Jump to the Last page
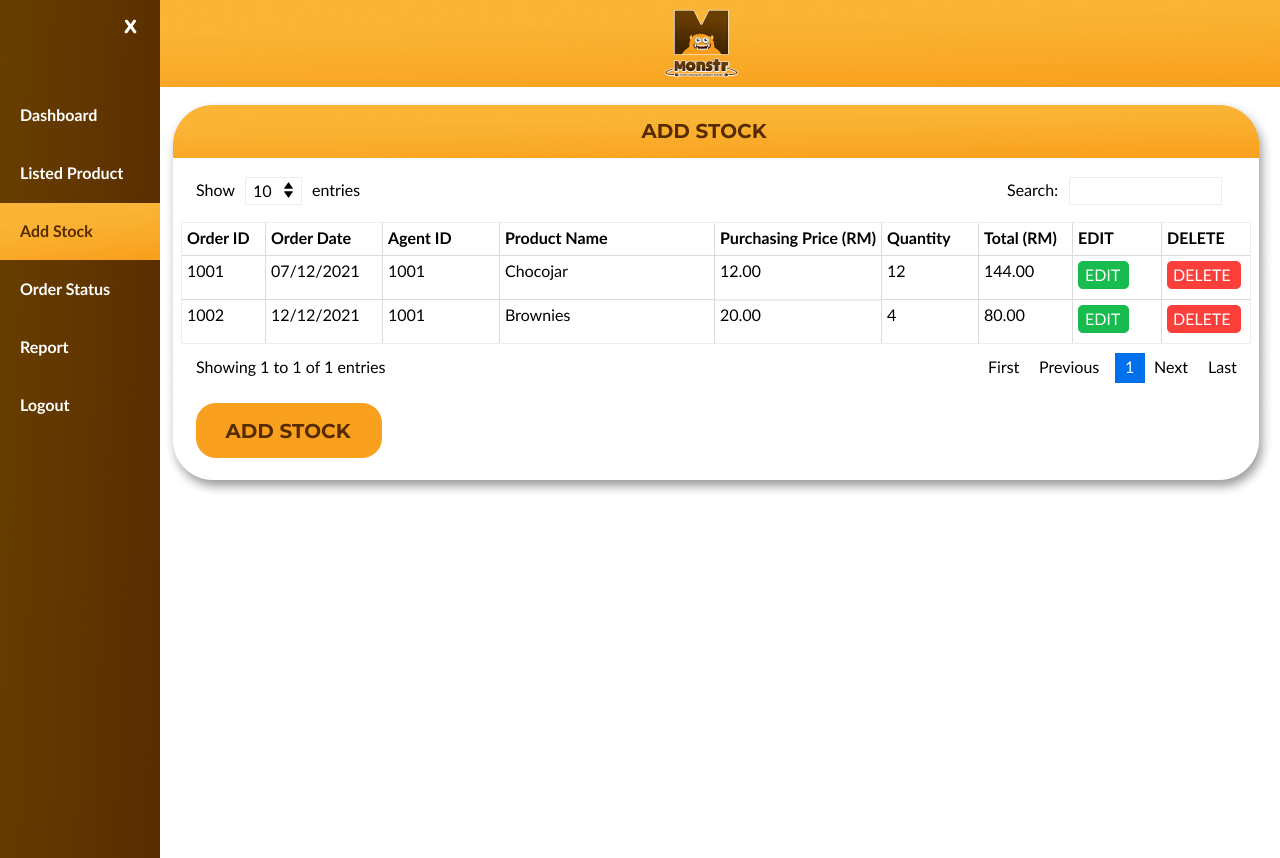 [1222, 367]
